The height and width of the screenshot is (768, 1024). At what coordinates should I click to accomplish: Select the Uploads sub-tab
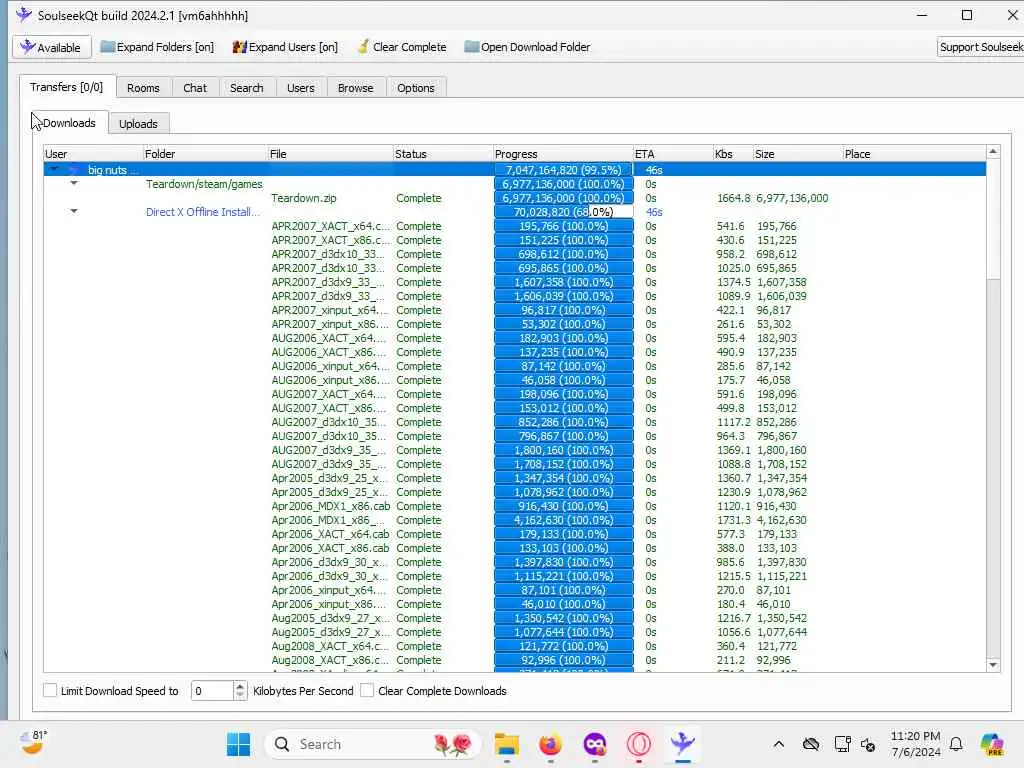138,123
